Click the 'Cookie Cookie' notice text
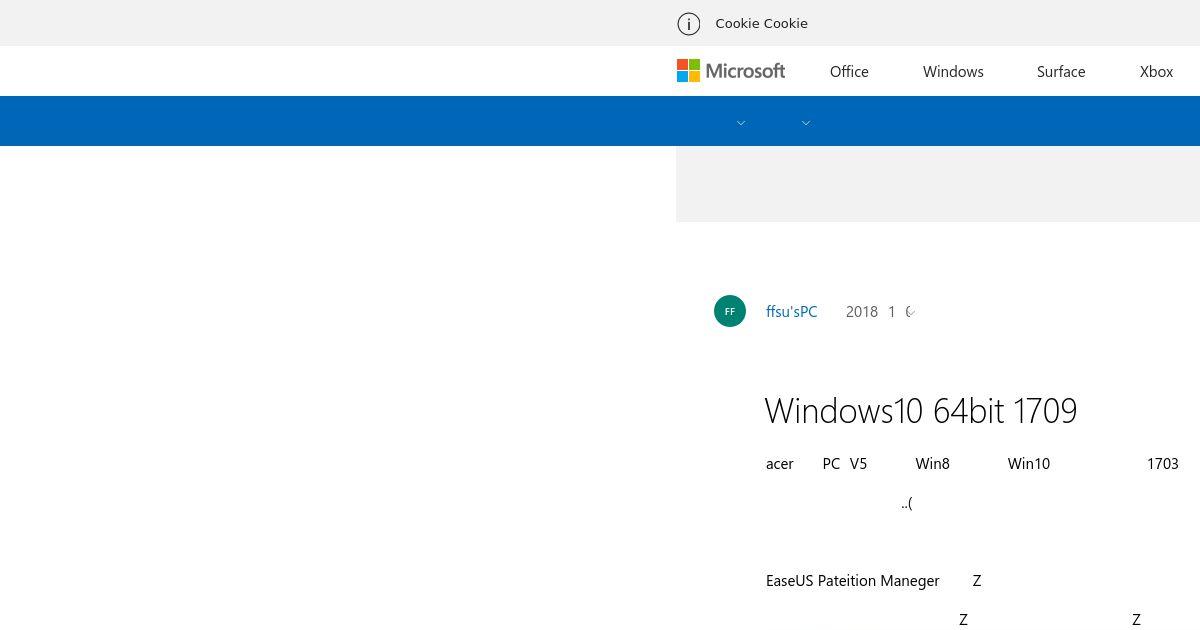Viewport: 1200px width, 630px height. pos(761,23)
